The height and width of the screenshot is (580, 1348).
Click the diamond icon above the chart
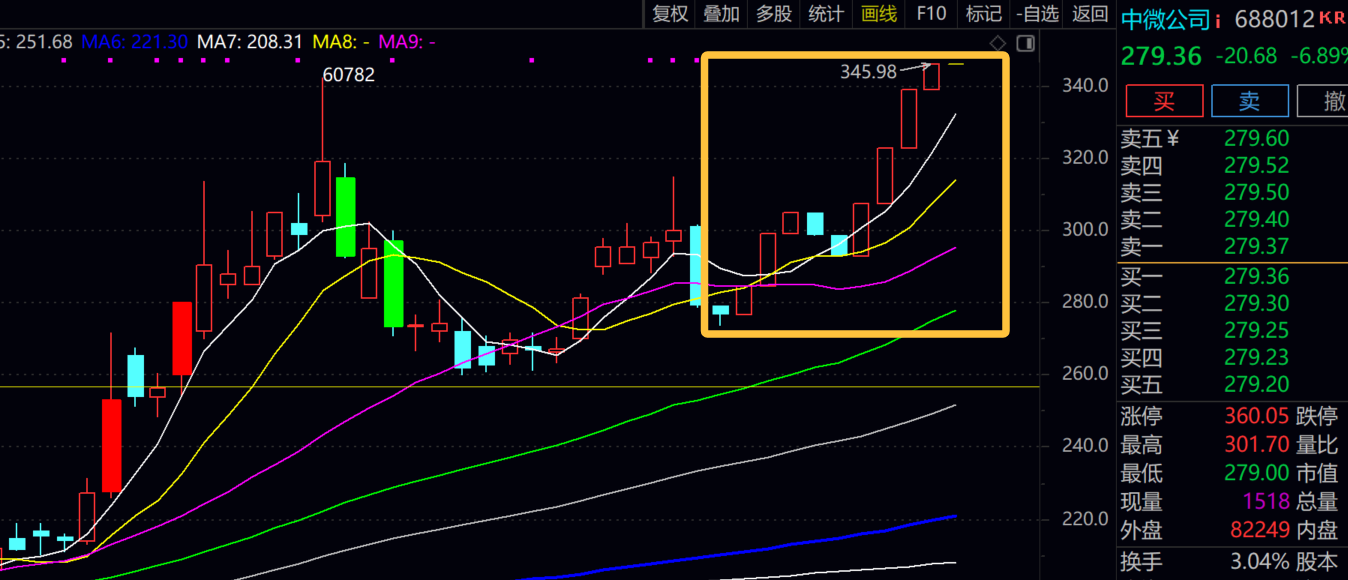(x=997, y=43)
